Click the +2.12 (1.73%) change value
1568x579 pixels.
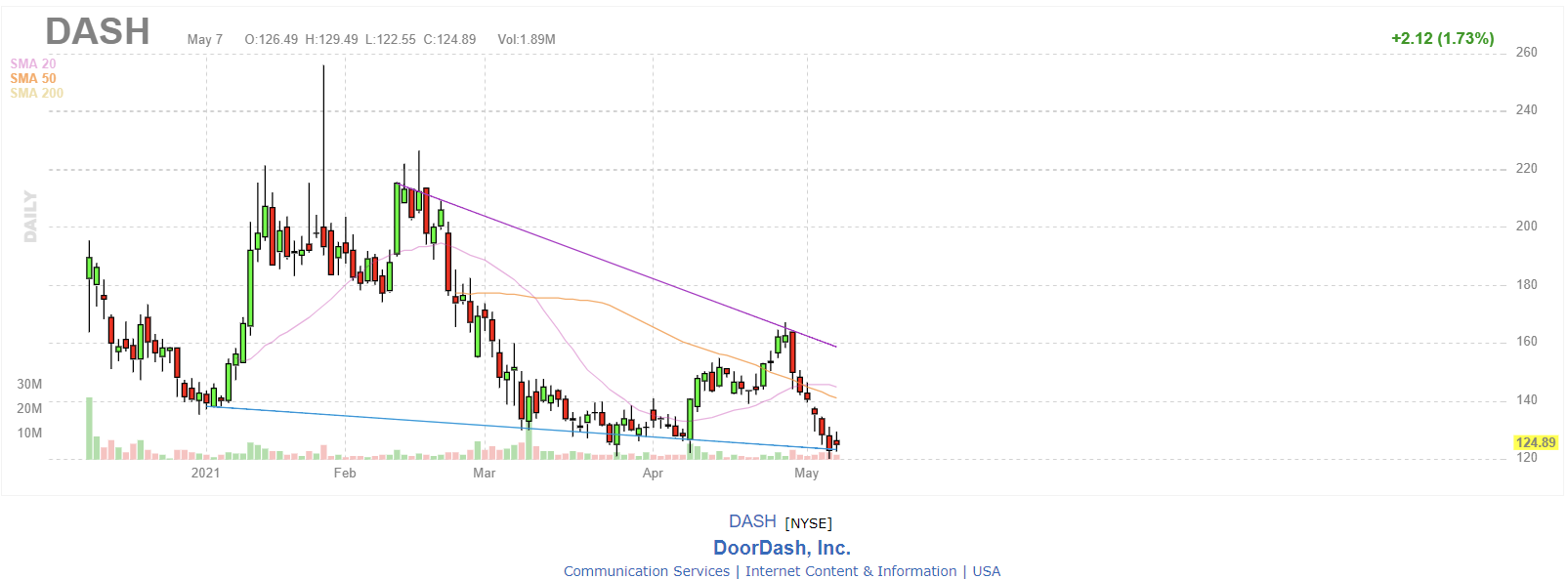pyautogui.click(x=1443, y=38)
